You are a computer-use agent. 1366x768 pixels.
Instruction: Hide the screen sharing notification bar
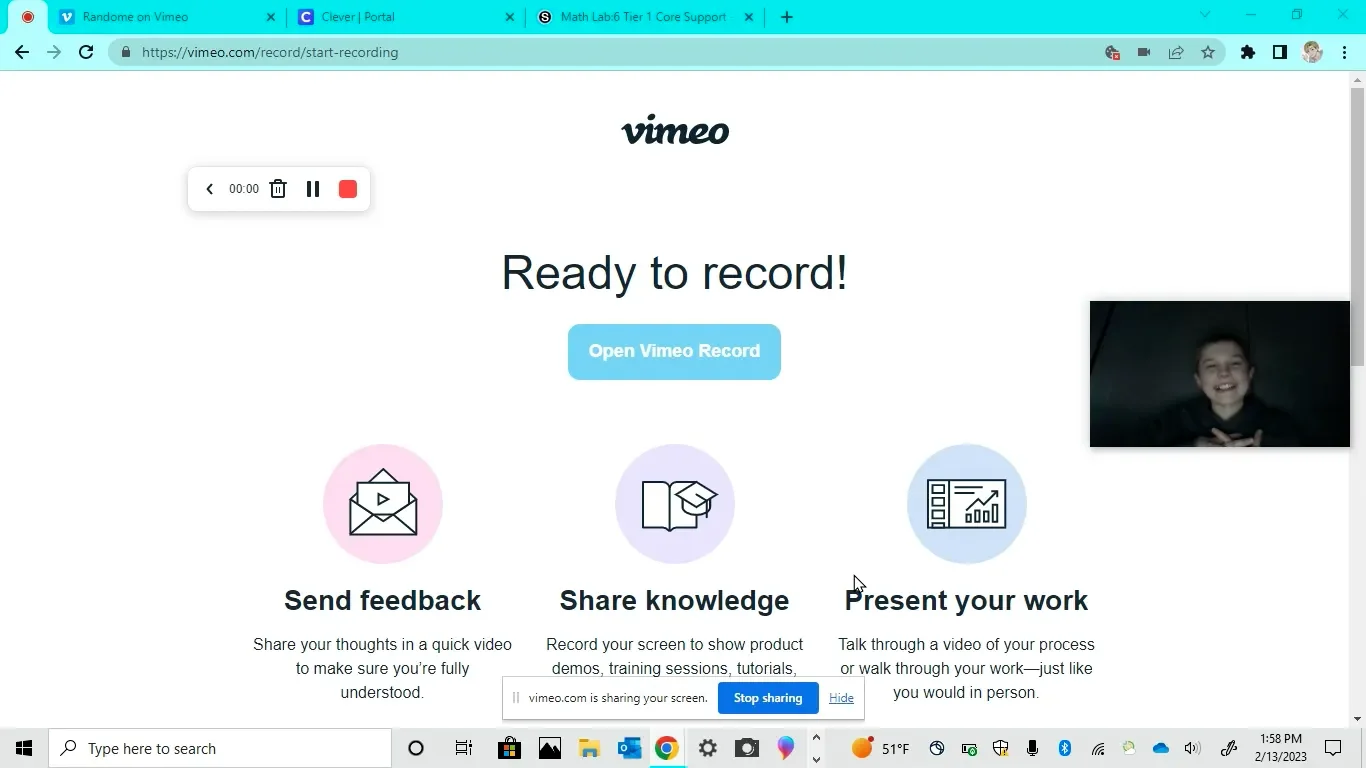(841, 698)
